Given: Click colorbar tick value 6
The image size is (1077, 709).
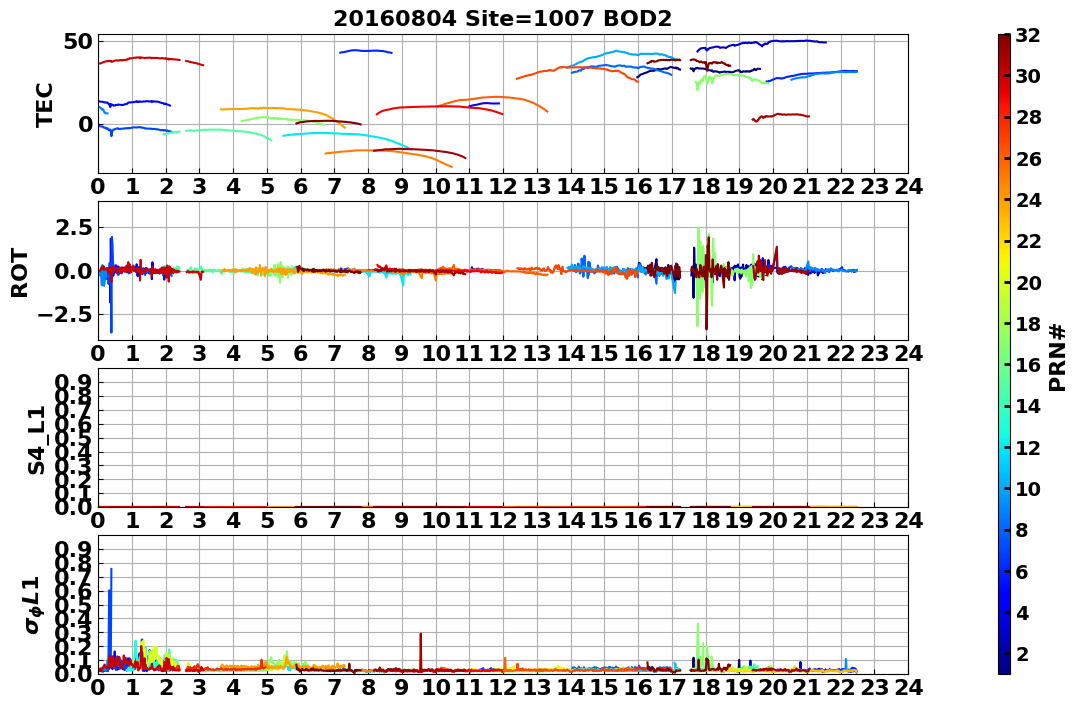Looking at the screenshot, I should [x=1022, y=571].
